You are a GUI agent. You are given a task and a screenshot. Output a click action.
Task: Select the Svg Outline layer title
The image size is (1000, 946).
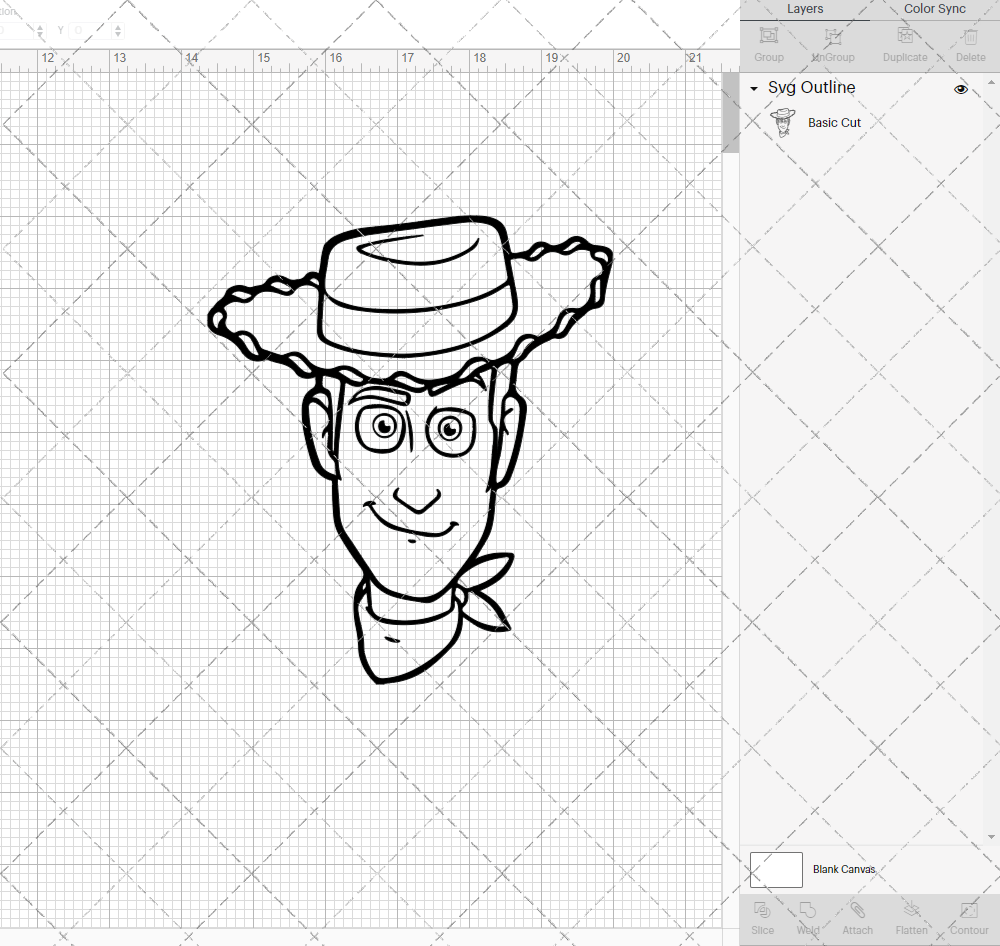[811, 87]
